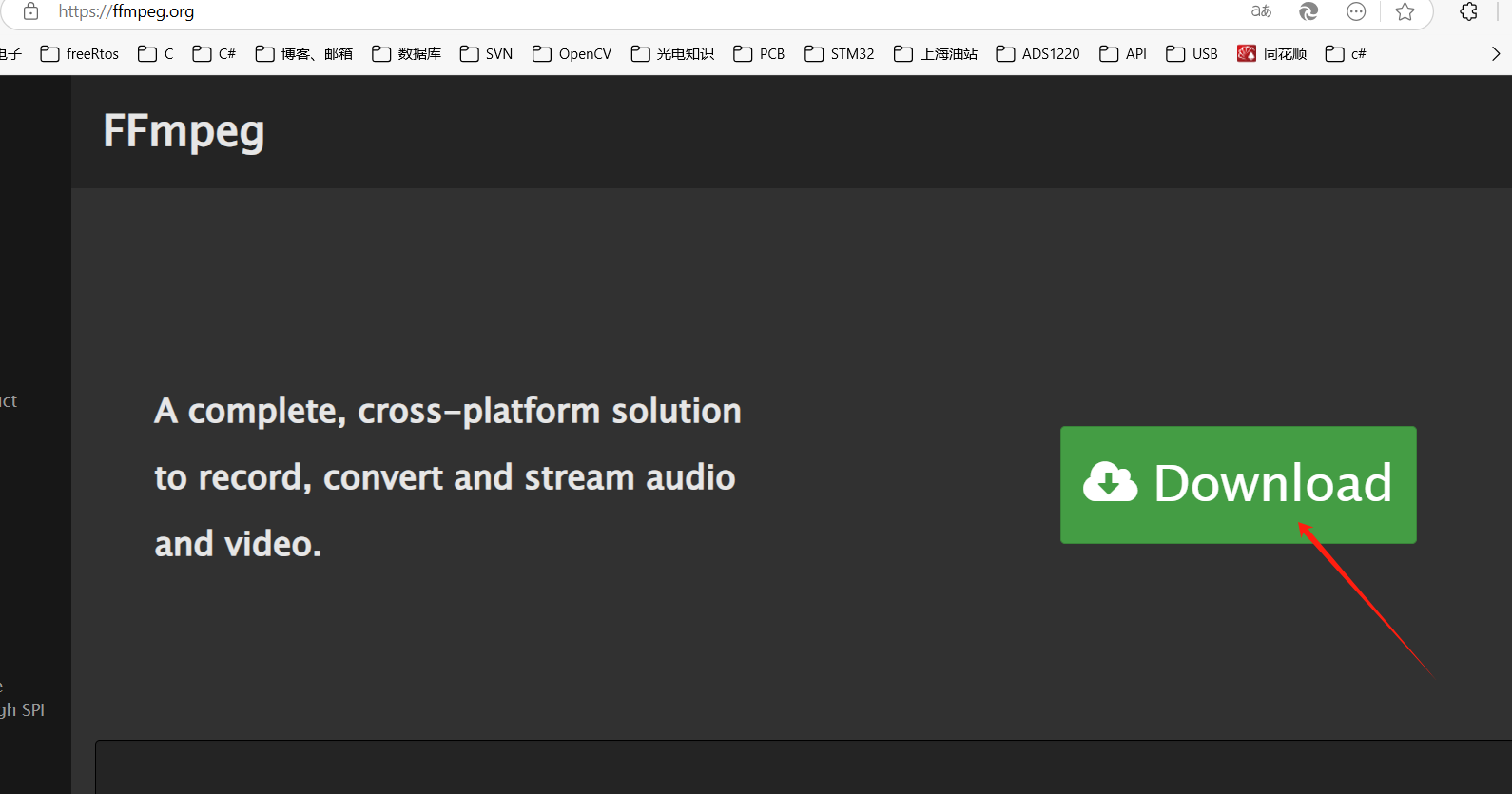The image size is (1512, 794).
Task: Open the 光电知识 bookmark folder
Action: pyautogui.click(x=672, y=54)
